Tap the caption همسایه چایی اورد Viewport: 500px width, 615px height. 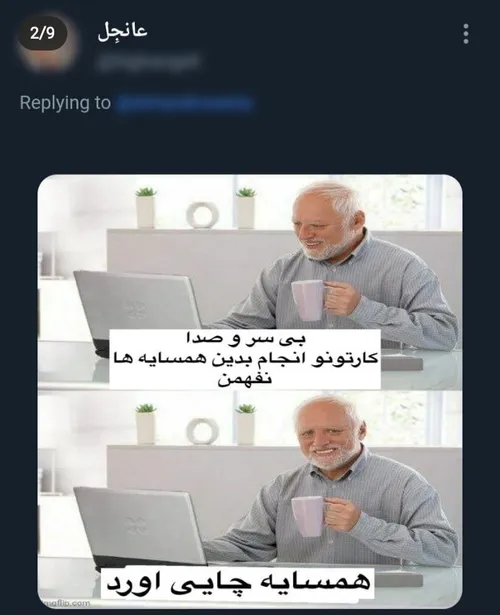237,582
